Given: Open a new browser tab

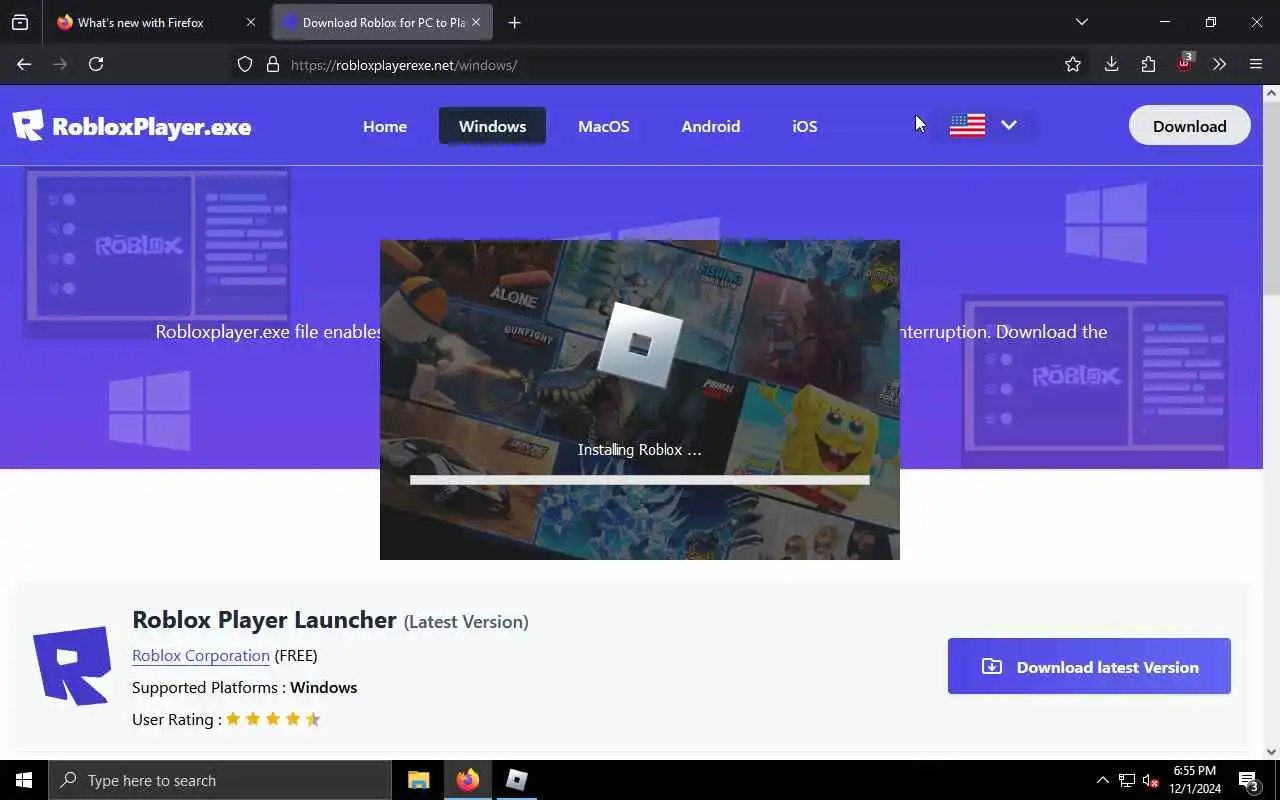Looking at the screenshot, I should [x=514, y=22].
